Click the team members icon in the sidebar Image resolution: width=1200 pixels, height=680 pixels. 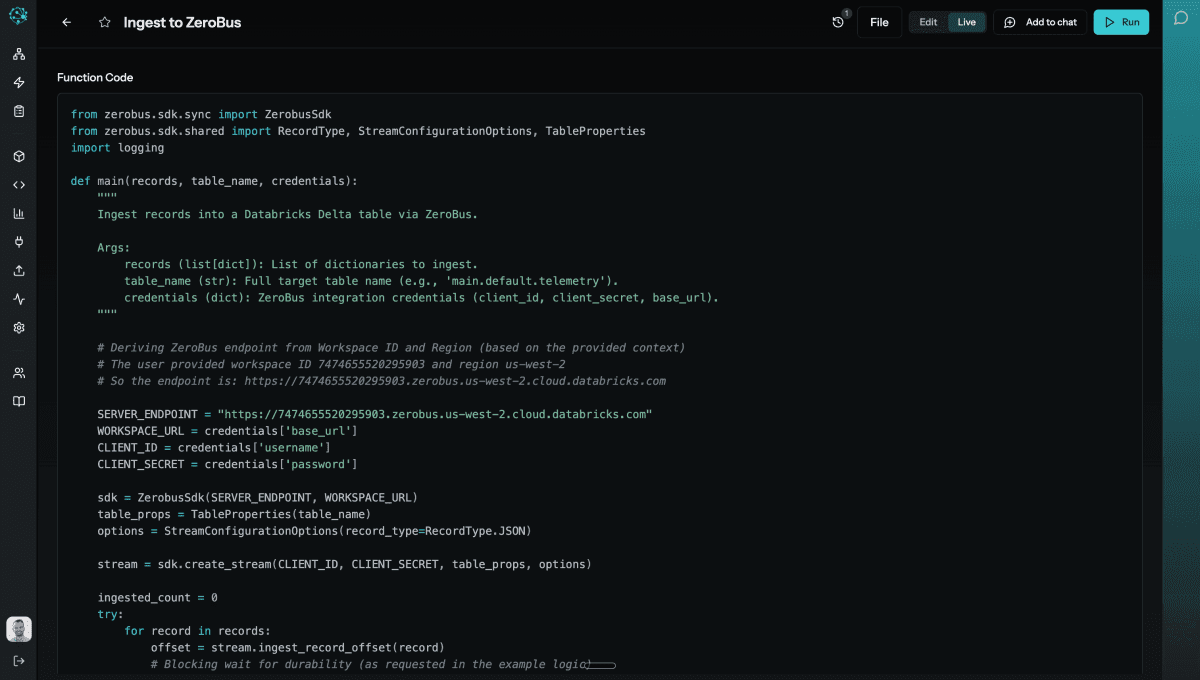pos(18,372)
